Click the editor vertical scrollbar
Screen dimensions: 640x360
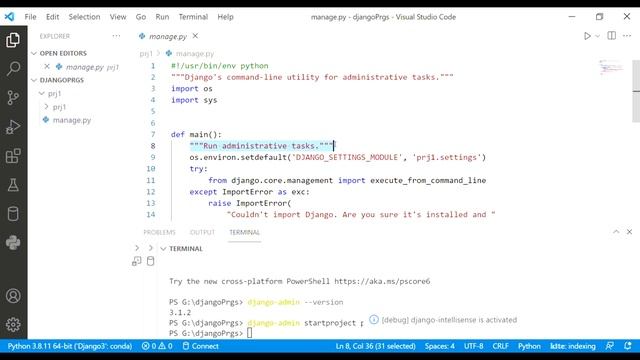tap(636, 91)
